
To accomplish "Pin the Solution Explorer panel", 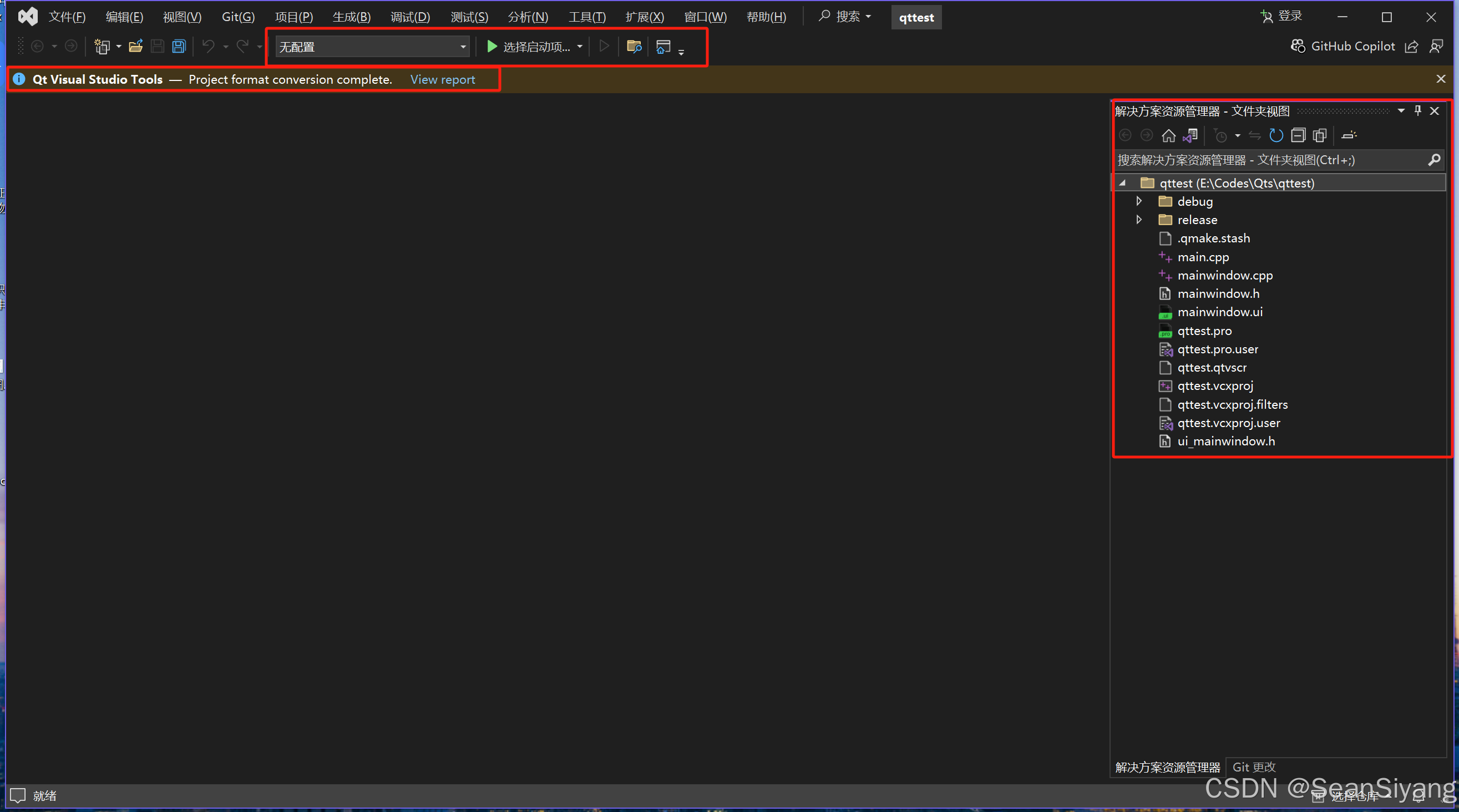I will 1417,110.
